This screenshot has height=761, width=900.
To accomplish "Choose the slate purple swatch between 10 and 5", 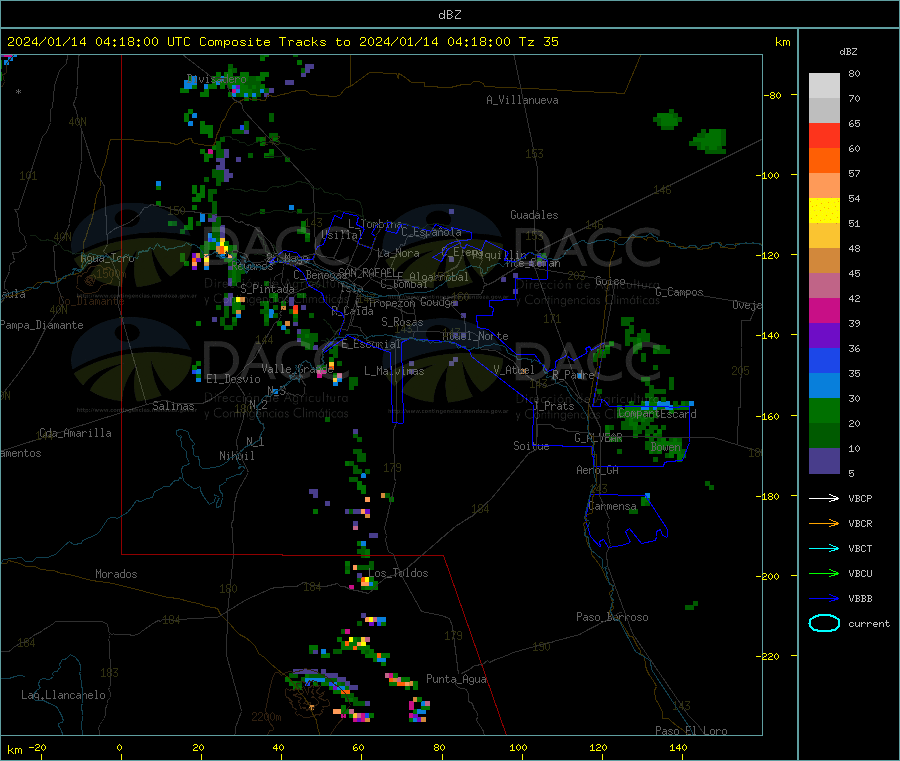I will (x=824, y=461).
